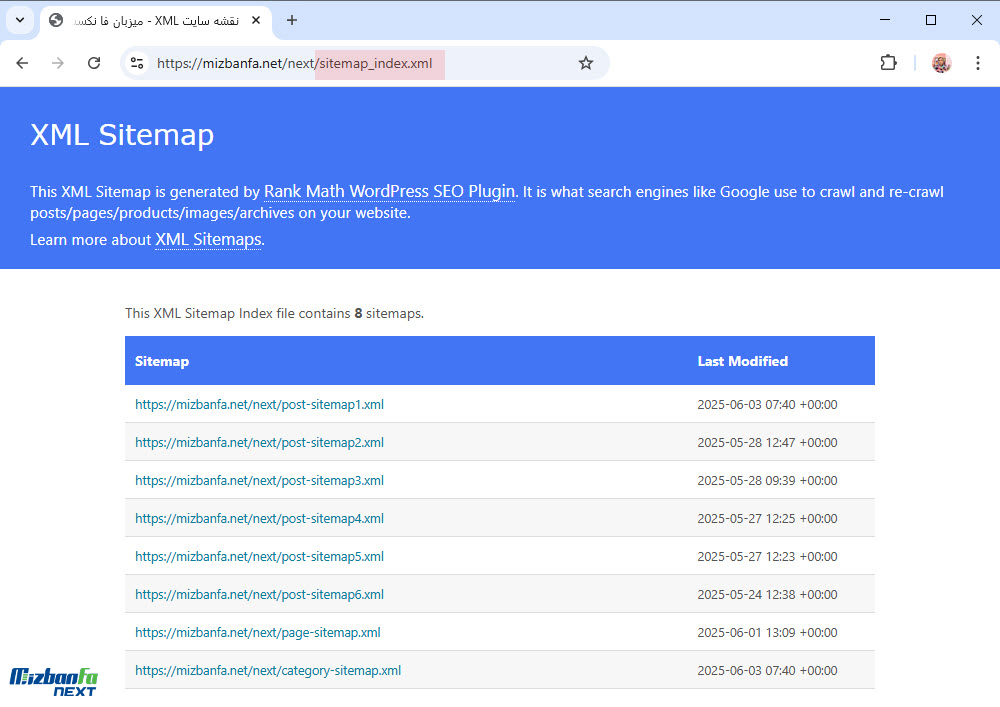Click date 2025-05-28 09:39 +00:00
The width and height of the screenshot is (1000, 707).
pyautogui.click(x=767, y=480)
